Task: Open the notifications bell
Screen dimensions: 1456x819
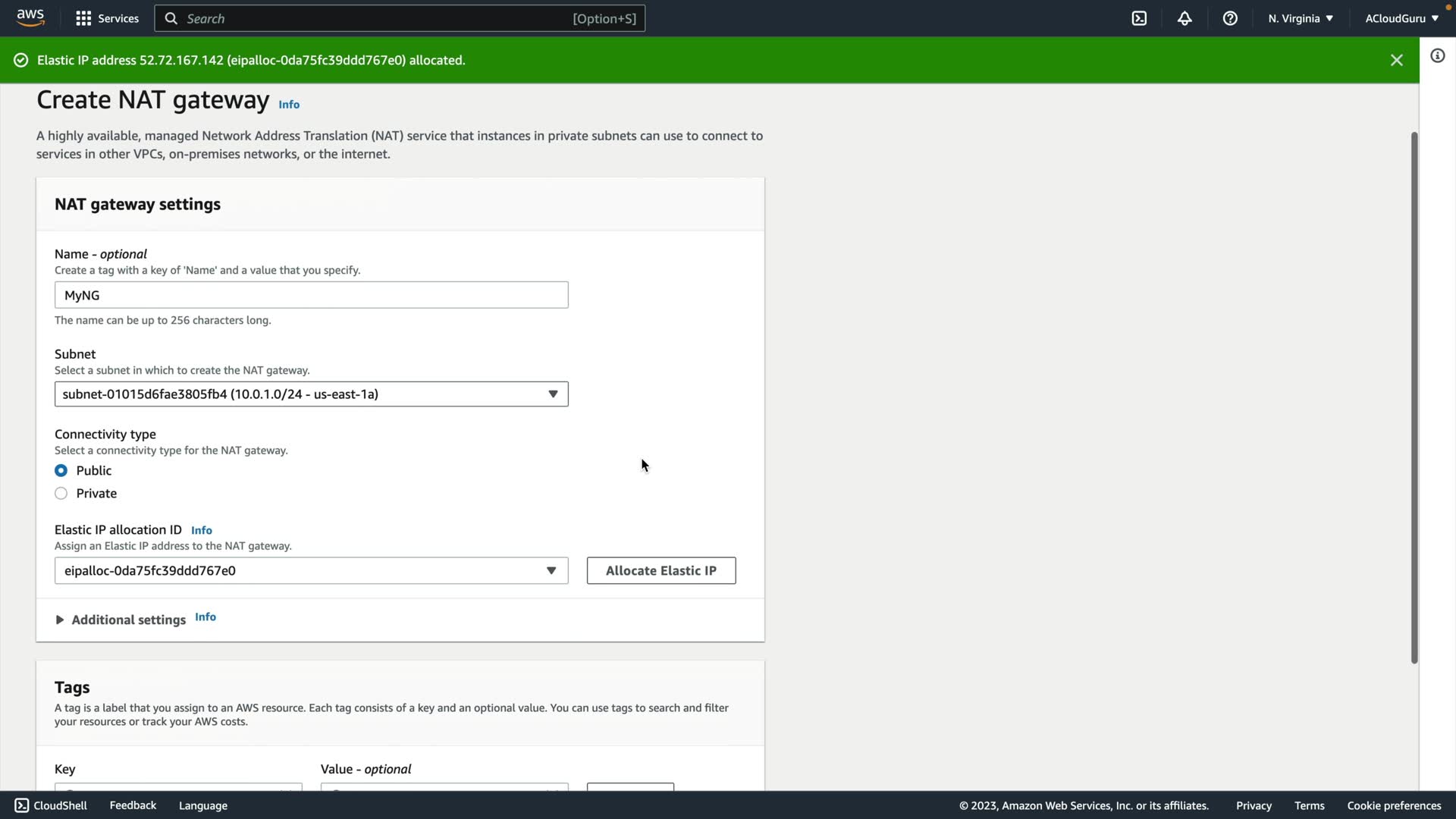Action: 1185,18
